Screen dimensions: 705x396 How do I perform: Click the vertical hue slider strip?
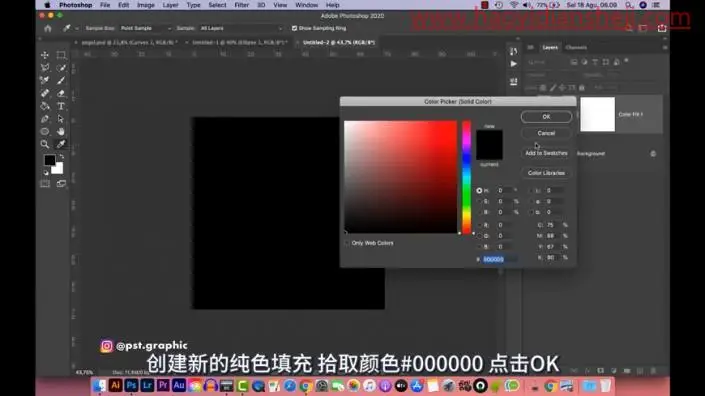(467, 177)
